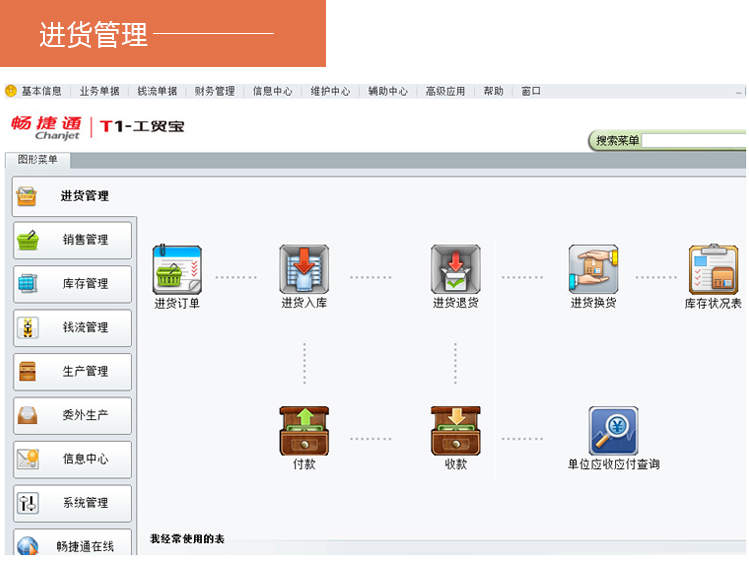Select the 进货管理 sidebar header

(x=74, y=196)
